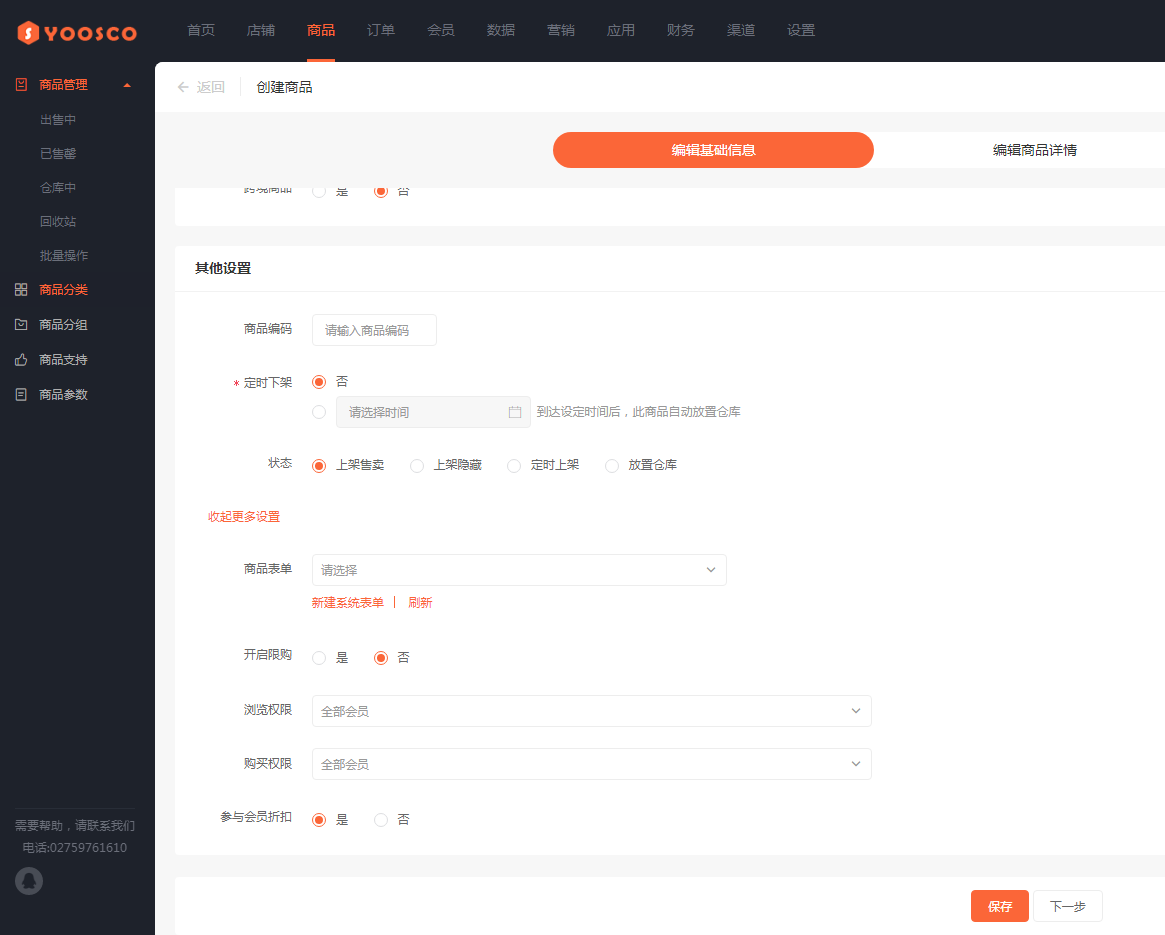Select 否 for the cross-border option
The width and height of the screenshot is (1165, 935).
point(381,192)
